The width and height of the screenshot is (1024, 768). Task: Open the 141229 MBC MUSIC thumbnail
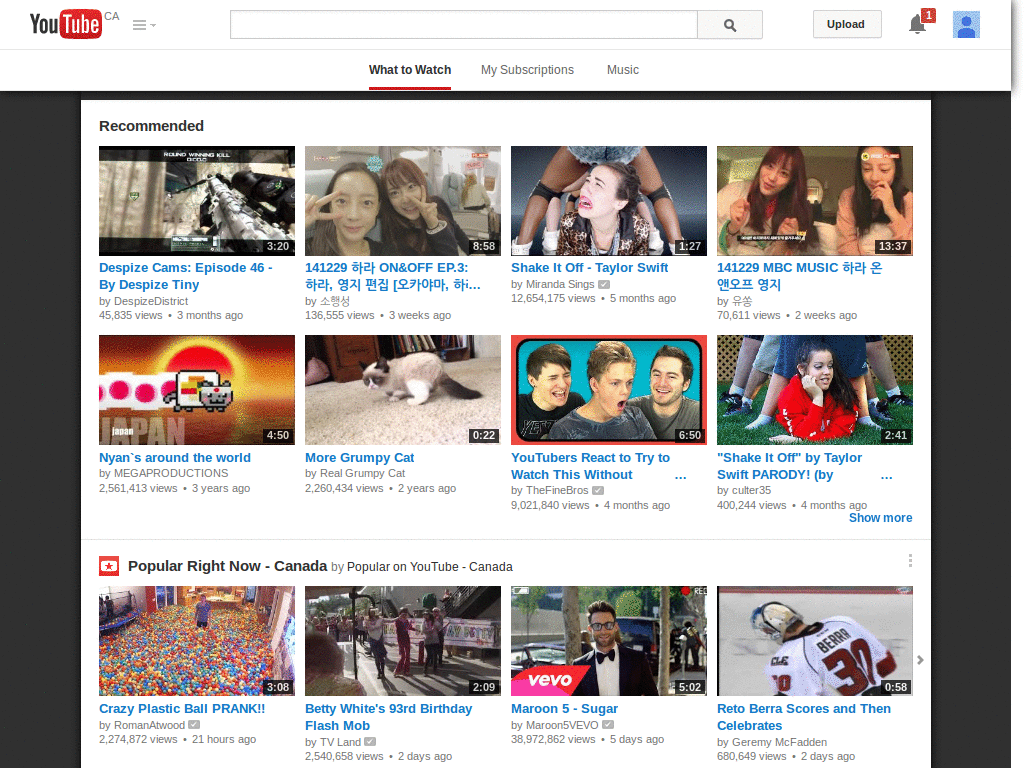click(x=814, y=200)
